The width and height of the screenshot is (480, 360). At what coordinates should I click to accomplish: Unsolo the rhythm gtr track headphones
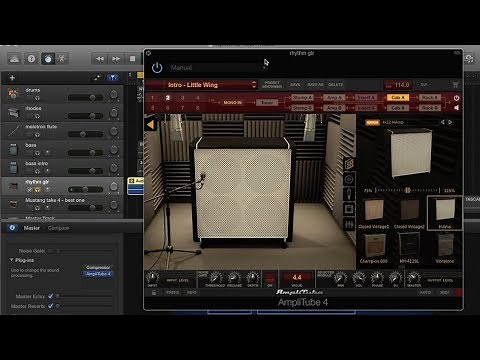[x=38, y=190]
